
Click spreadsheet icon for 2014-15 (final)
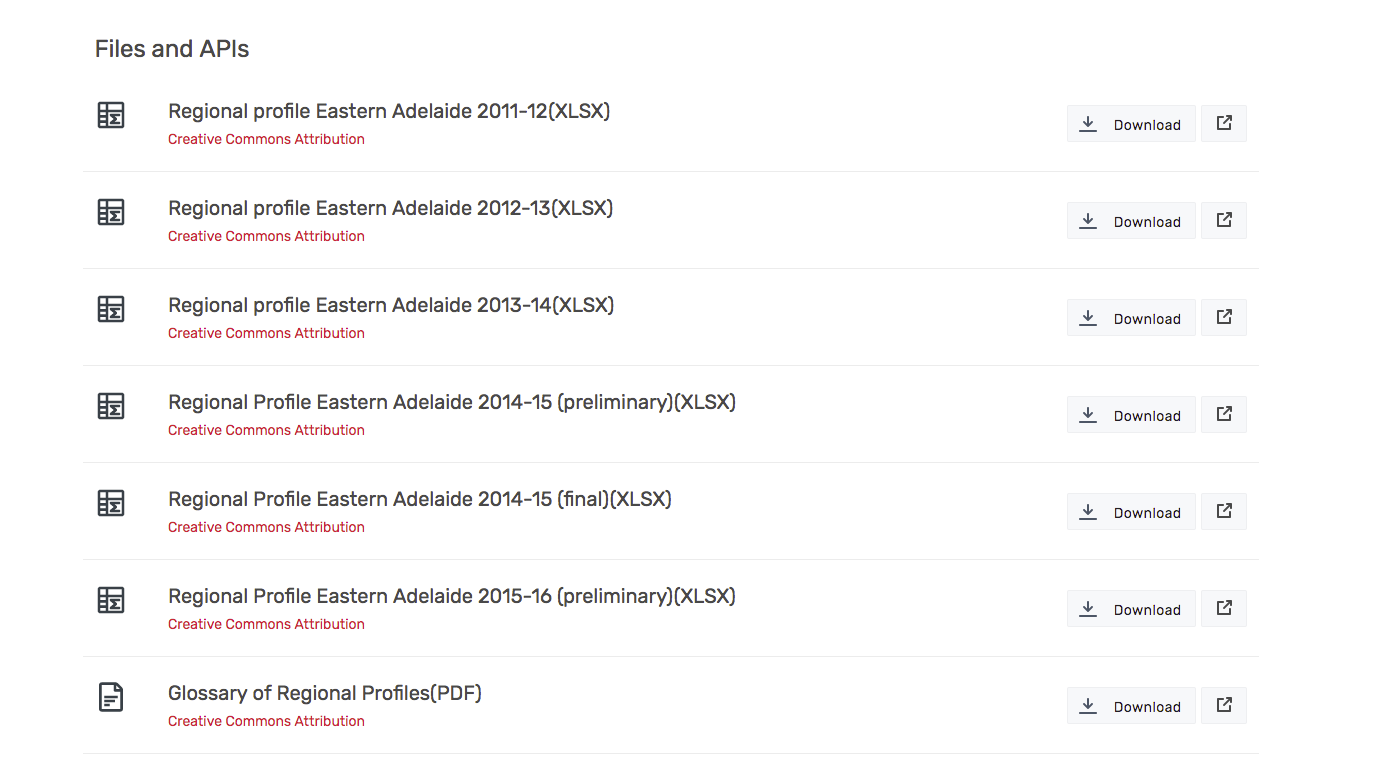coord(111,503)
